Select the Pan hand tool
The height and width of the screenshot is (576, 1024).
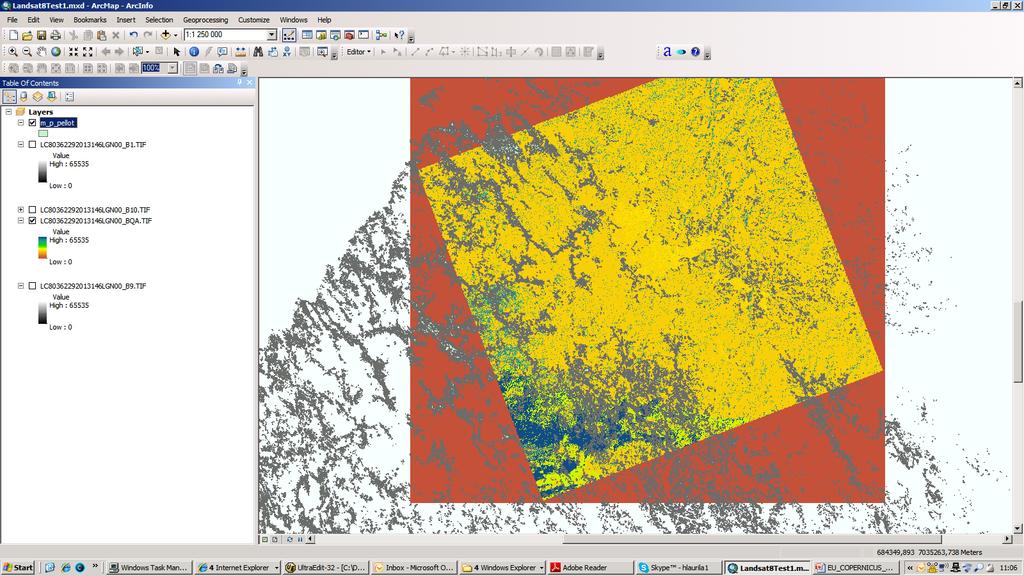click(x=41, y=52)
